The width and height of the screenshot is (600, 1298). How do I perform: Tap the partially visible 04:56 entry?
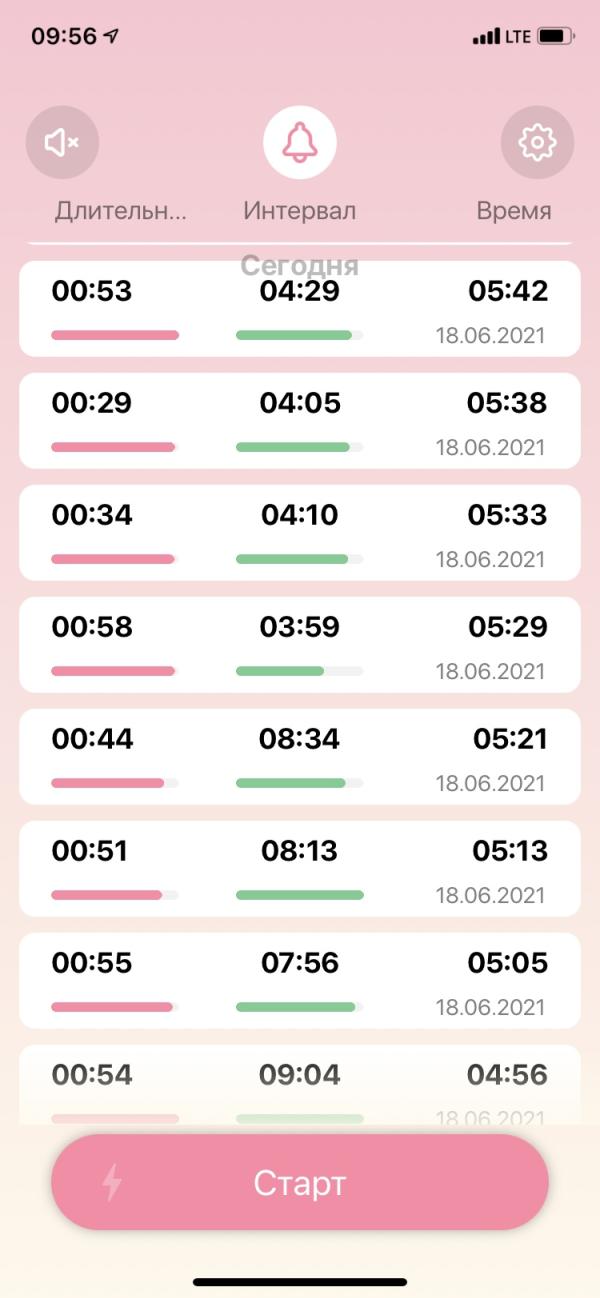(x=300, y=1085)
